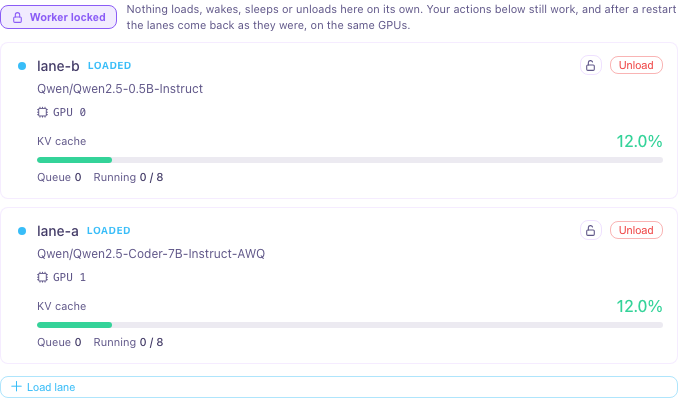Click the plus icon beside Load lane
Image resolution: width=678 pixels, height=398 pixels.
16,386
